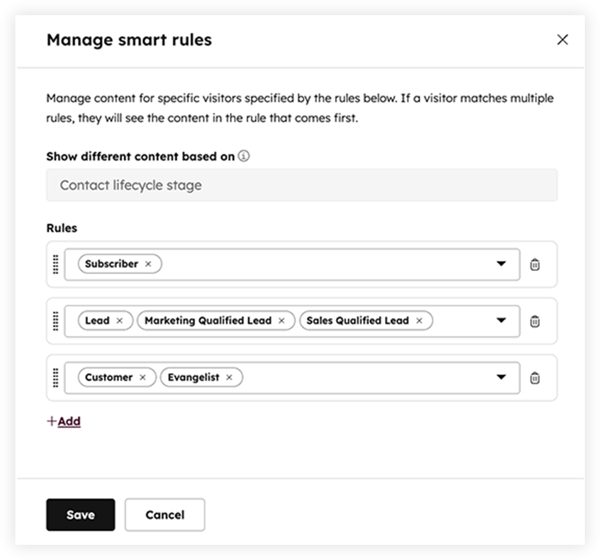The width and height of the screenshot is (600, 560).
Task: Grab the drag handle of the Subscriber rule
Action: pos(55,264)
